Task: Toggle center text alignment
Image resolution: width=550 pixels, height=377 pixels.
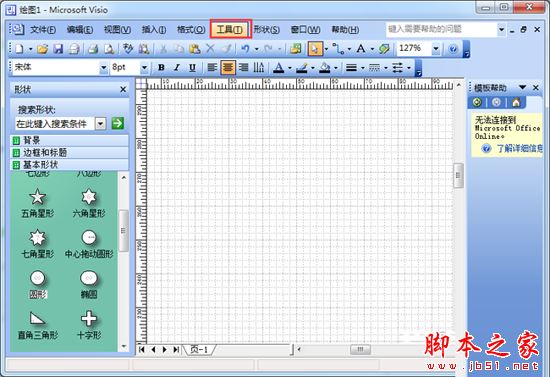Action: pyautogui.click(x=228, y=67)
